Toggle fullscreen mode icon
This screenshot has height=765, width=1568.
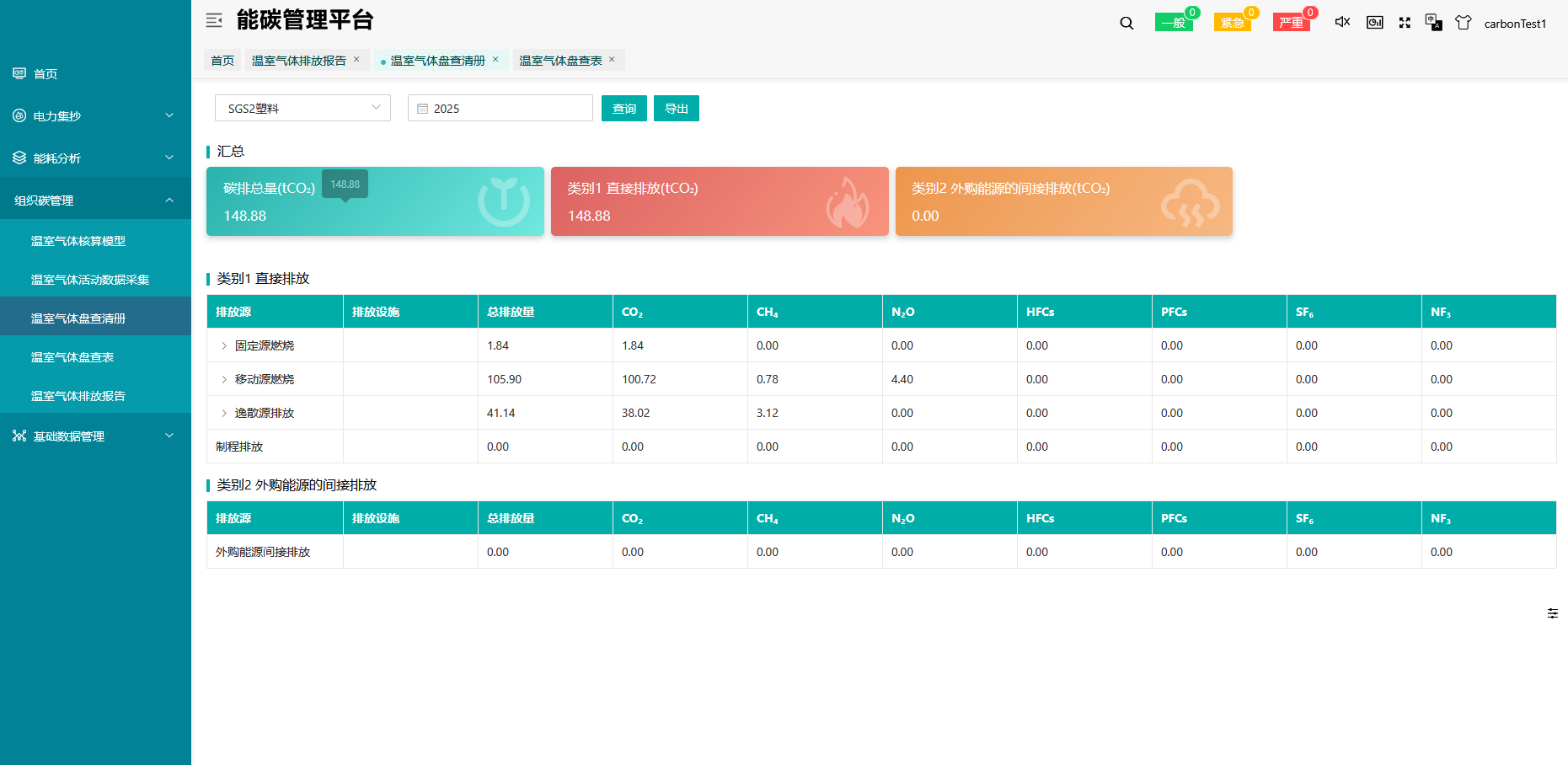click(1405, 23)
